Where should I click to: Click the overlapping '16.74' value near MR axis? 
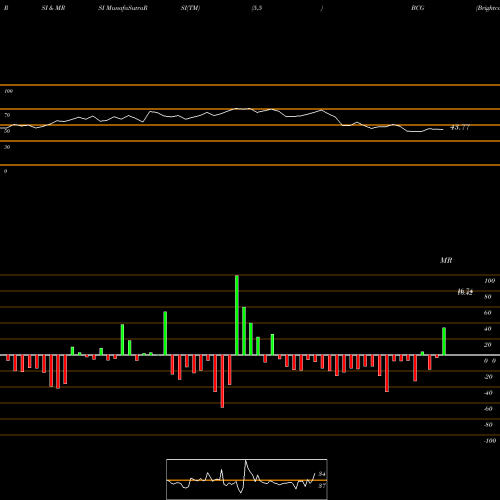tap(465, 292)
